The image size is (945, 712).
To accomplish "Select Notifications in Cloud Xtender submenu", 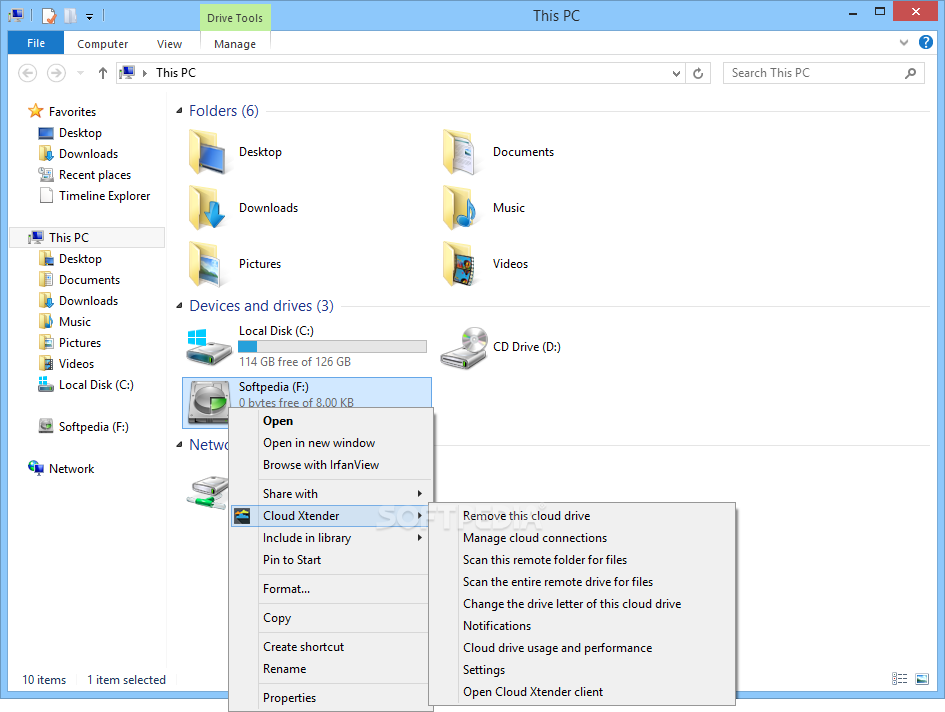I will click(x=582, y=626).
